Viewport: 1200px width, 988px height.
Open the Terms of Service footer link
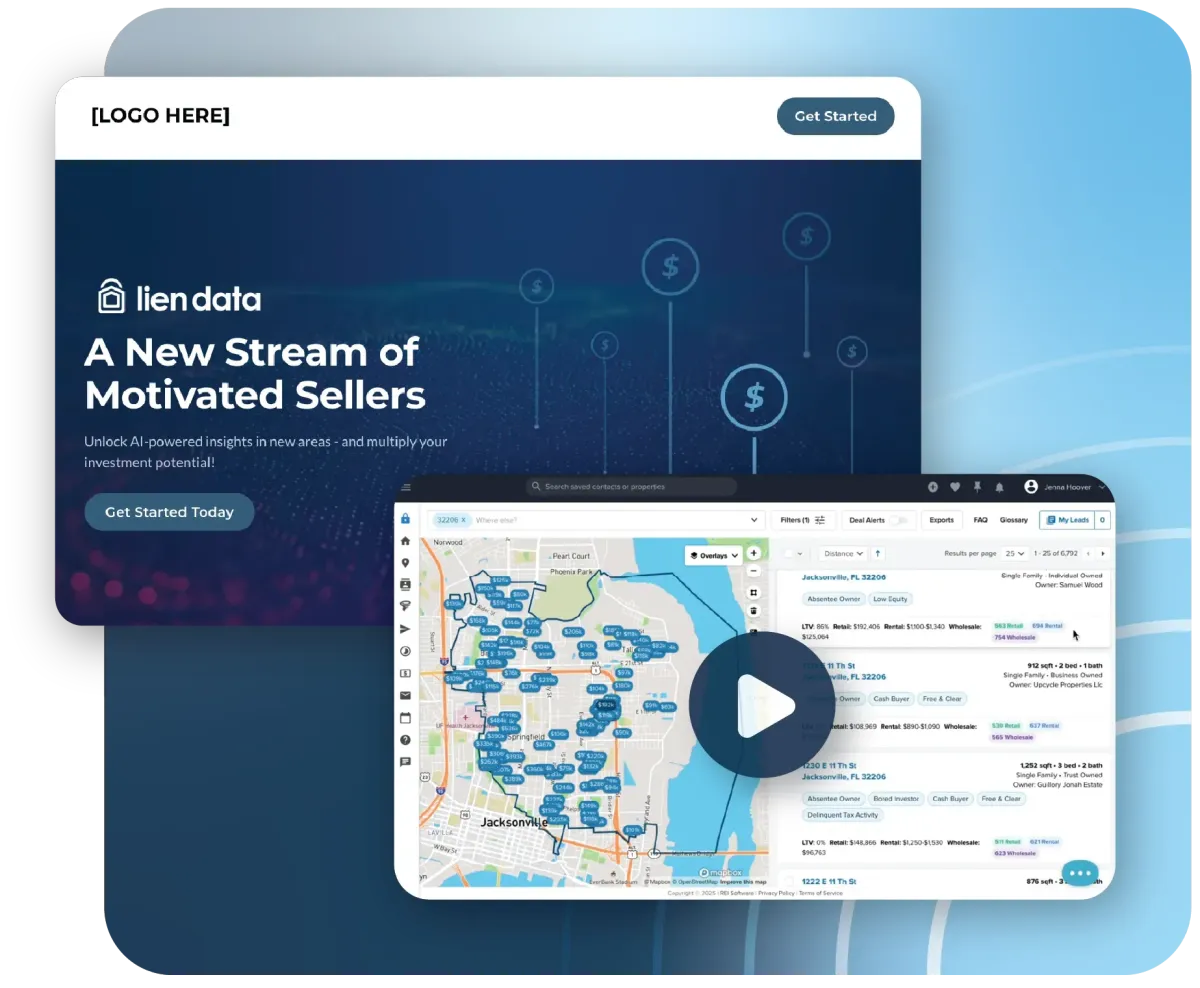point(820,893)
